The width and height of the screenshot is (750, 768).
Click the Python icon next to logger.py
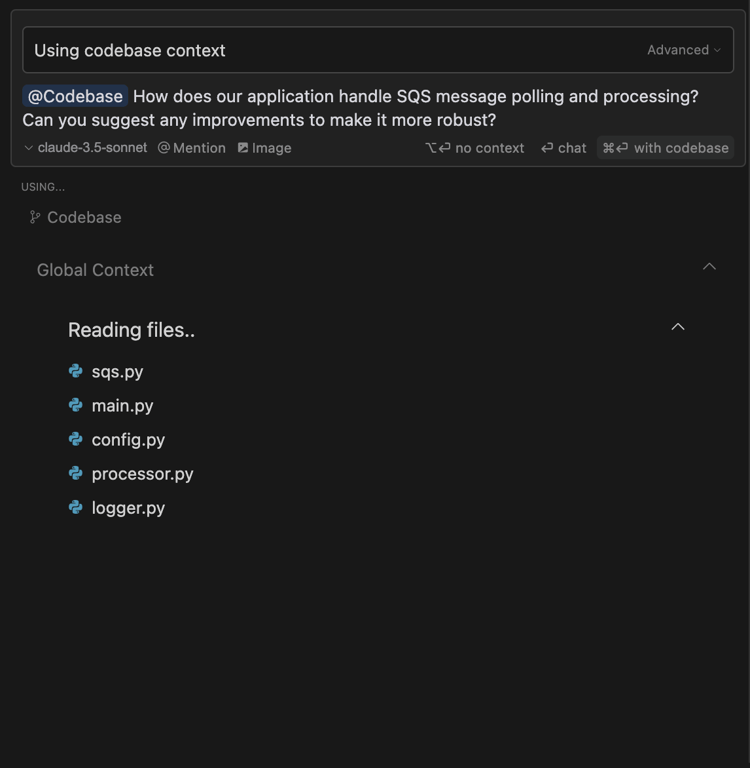(x=75, y=507)
